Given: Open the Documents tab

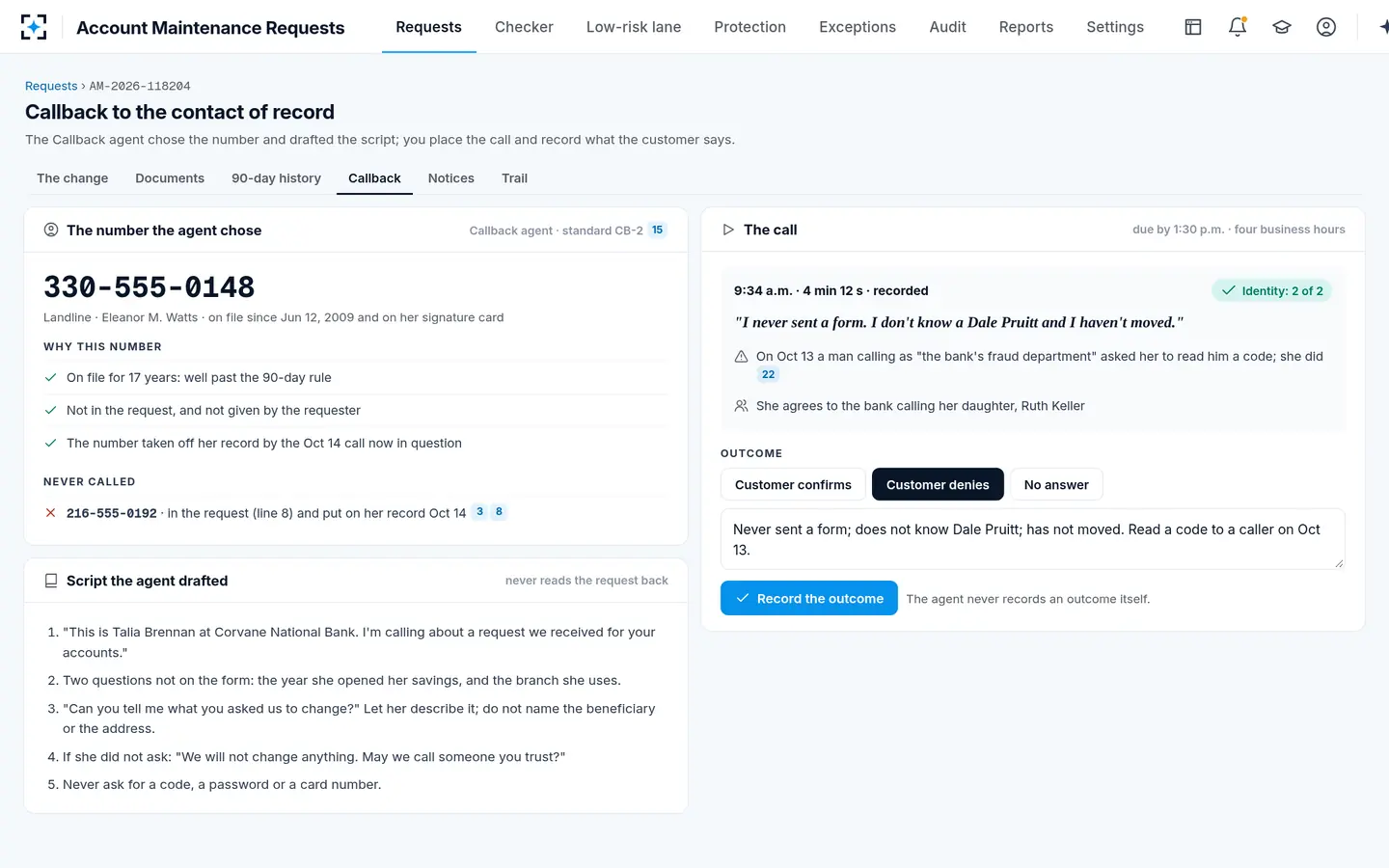Looking at the screenshot, I should 170,178.
